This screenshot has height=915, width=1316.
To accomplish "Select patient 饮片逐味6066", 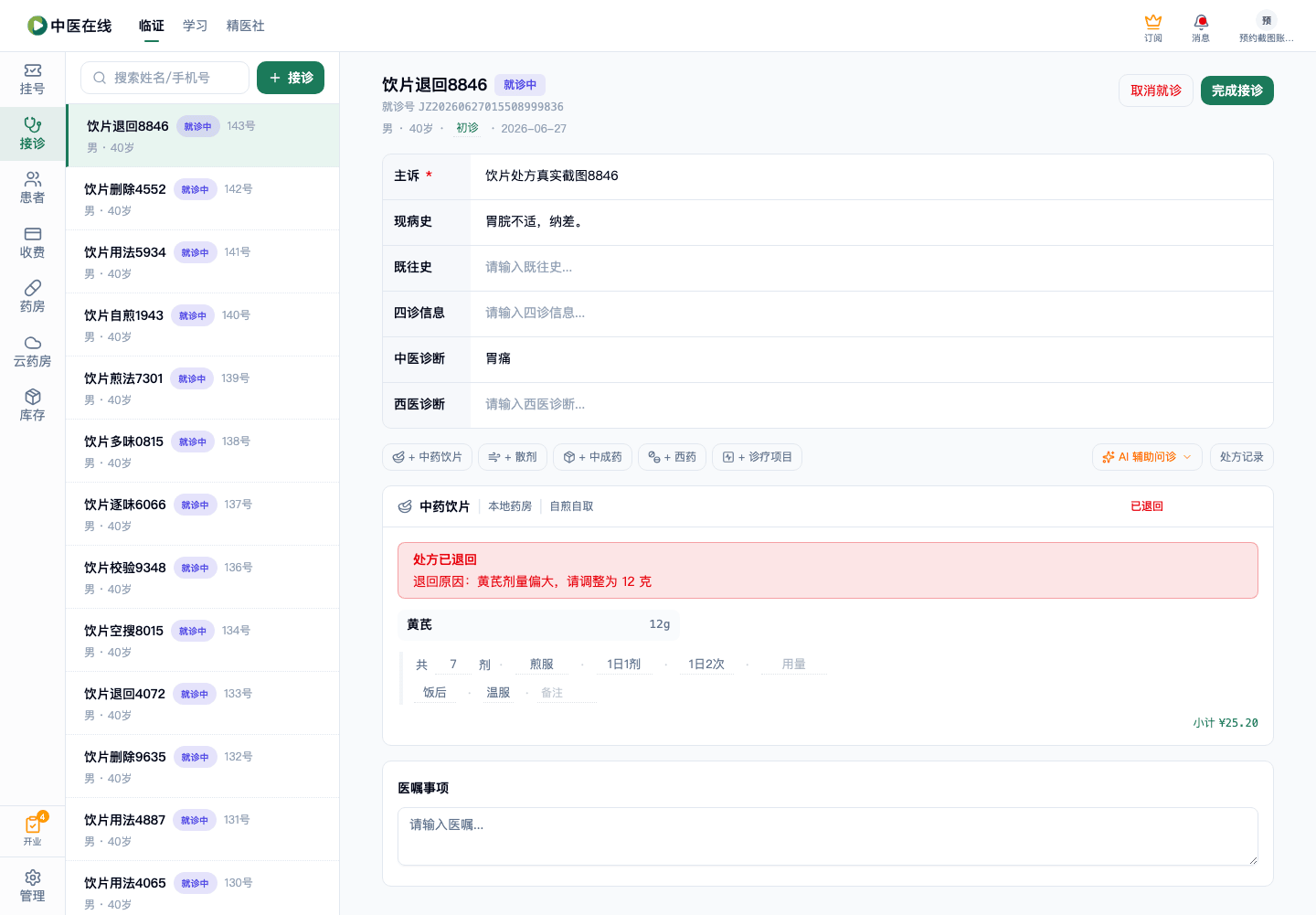I will (203, 514).
